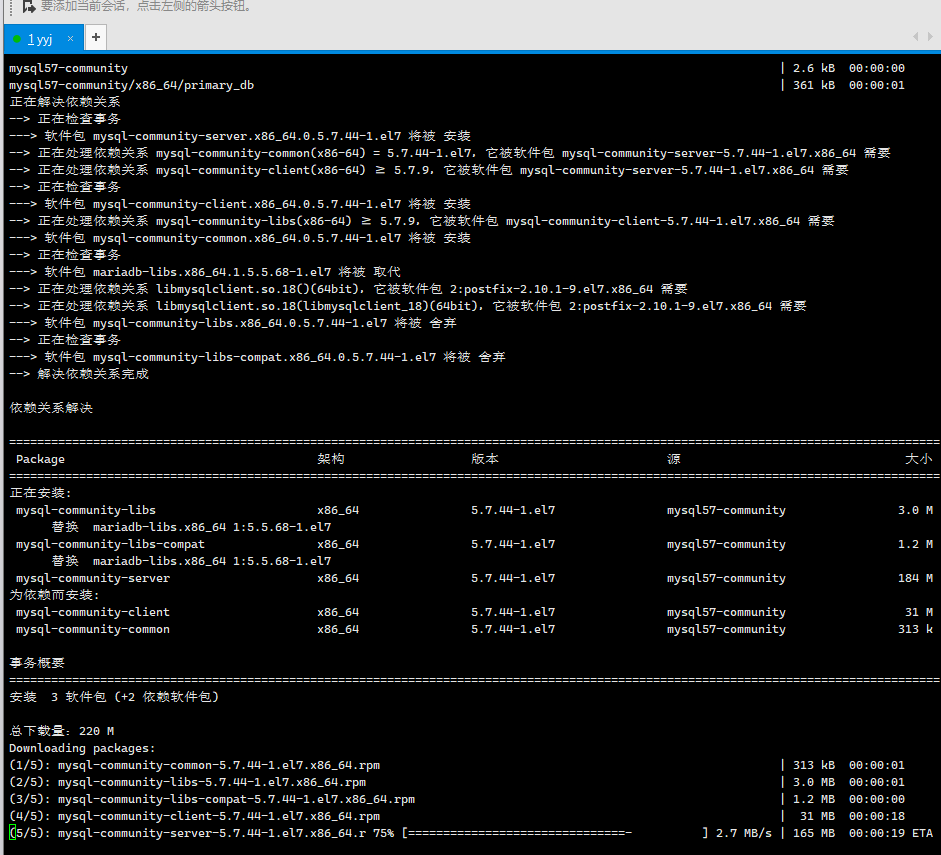Click the '正在解决依赖关系' line
Viewport: 941px width, 855px height.
[65, 102]
